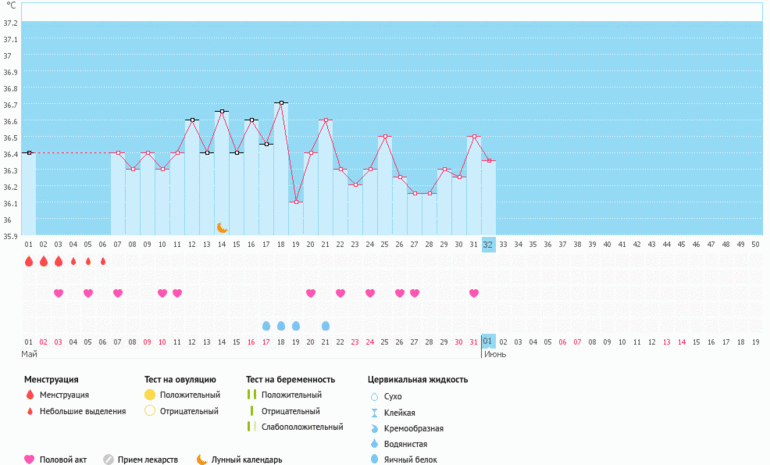Select the 01 Июнь date marker
Viewport: 770px width, 465px height.
tap(488, 342)
